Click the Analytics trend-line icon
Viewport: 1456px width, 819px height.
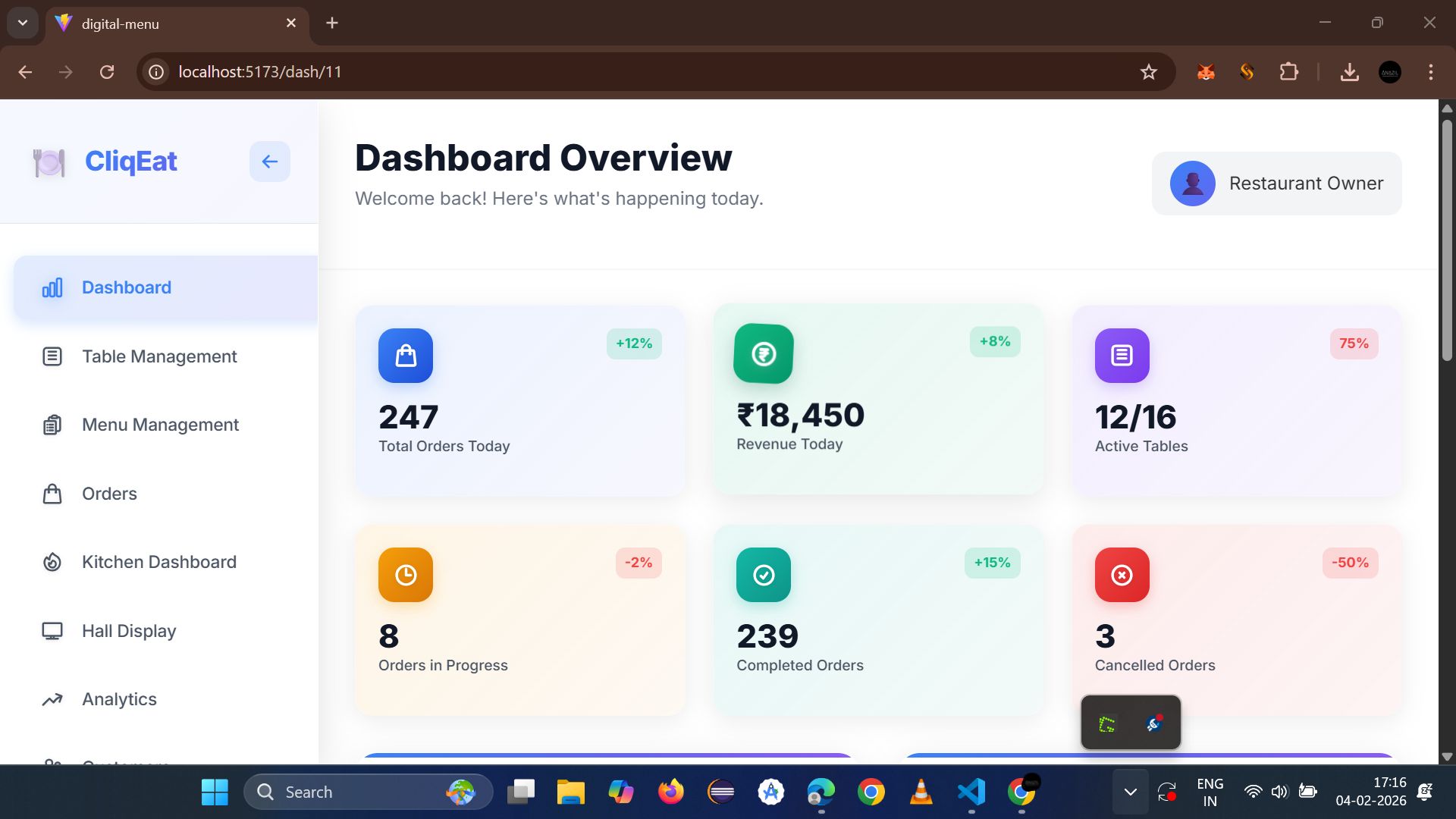[x=52, y=699]
